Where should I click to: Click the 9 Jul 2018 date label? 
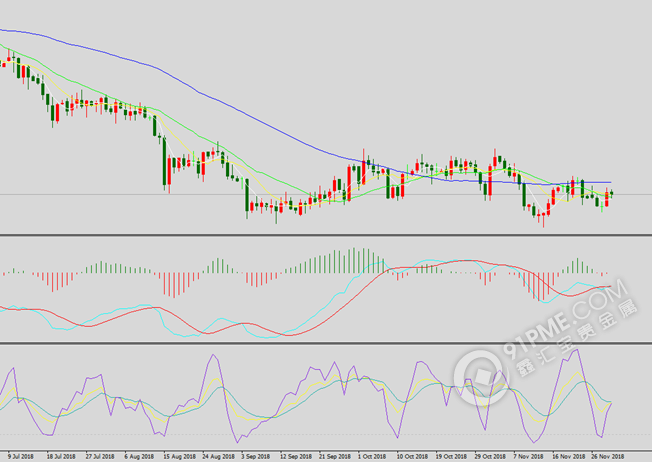pyautogui.click(x=20, y=454)
